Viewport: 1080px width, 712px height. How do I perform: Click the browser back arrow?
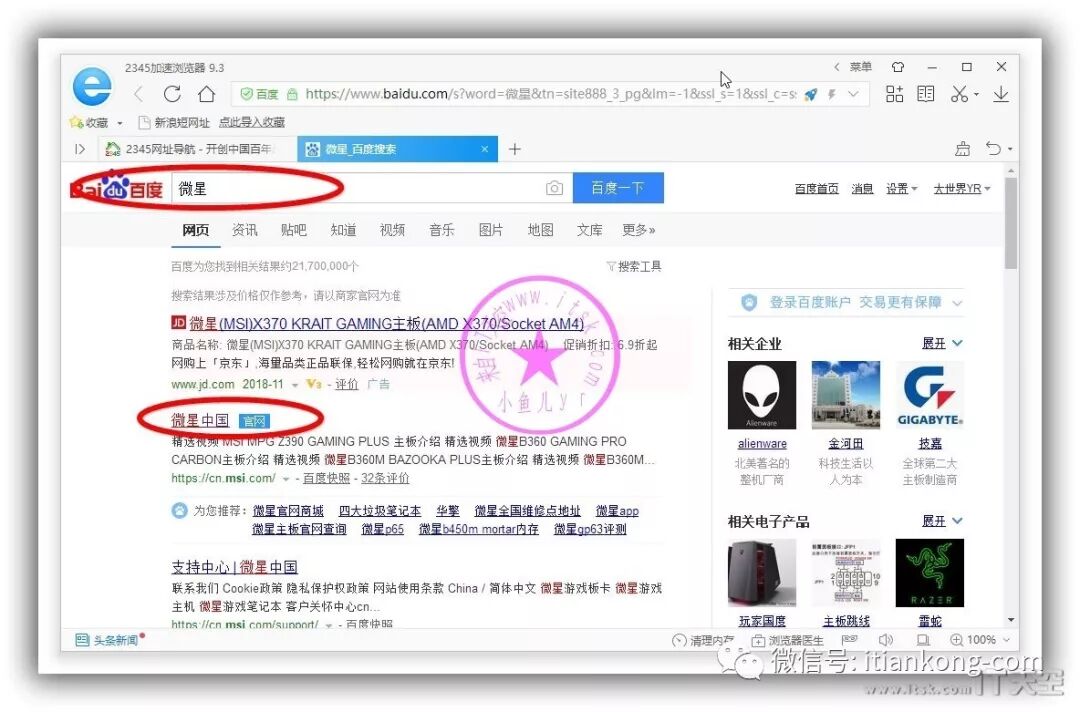pyautogui.click(x=138, y=94)
